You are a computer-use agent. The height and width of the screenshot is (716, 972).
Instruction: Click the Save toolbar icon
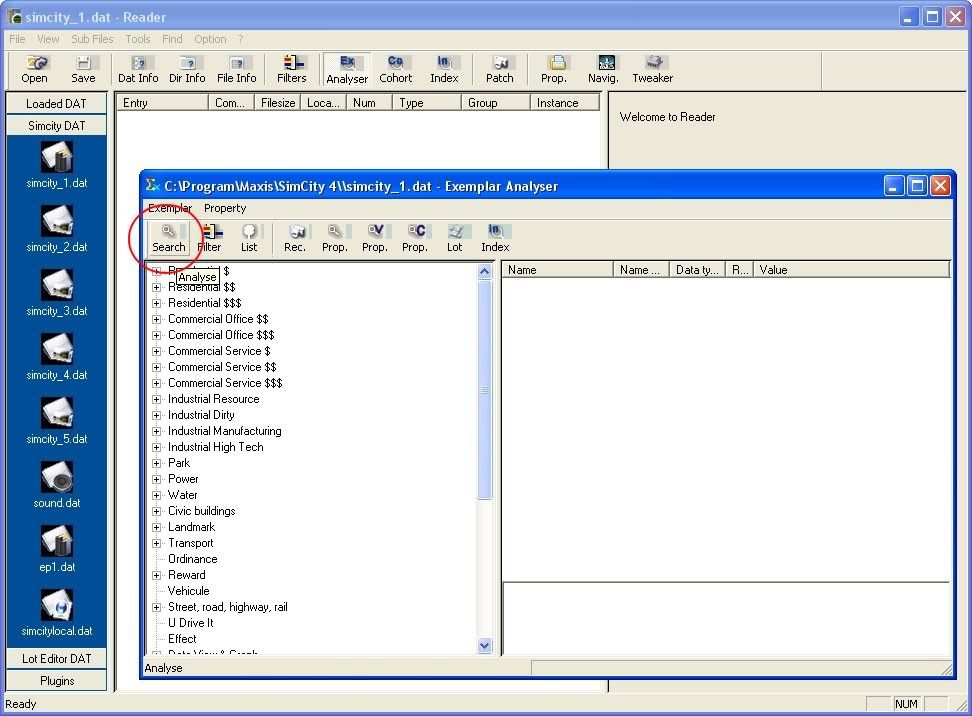(83, 69)
